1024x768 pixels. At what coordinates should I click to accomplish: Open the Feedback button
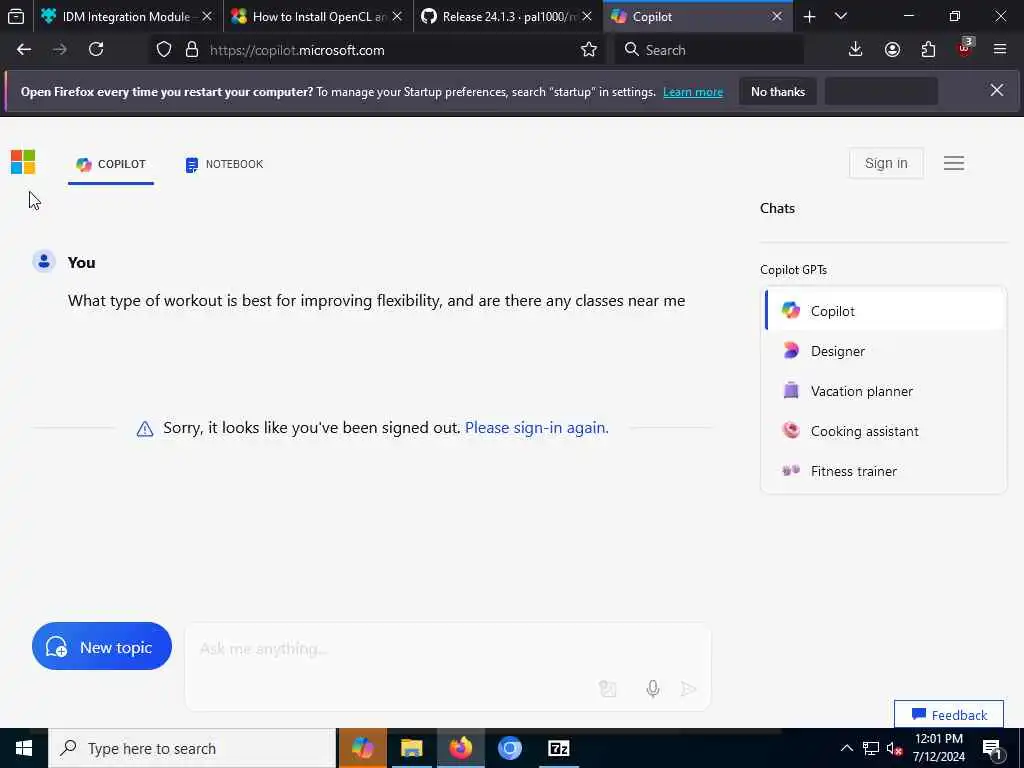point(949,714)
